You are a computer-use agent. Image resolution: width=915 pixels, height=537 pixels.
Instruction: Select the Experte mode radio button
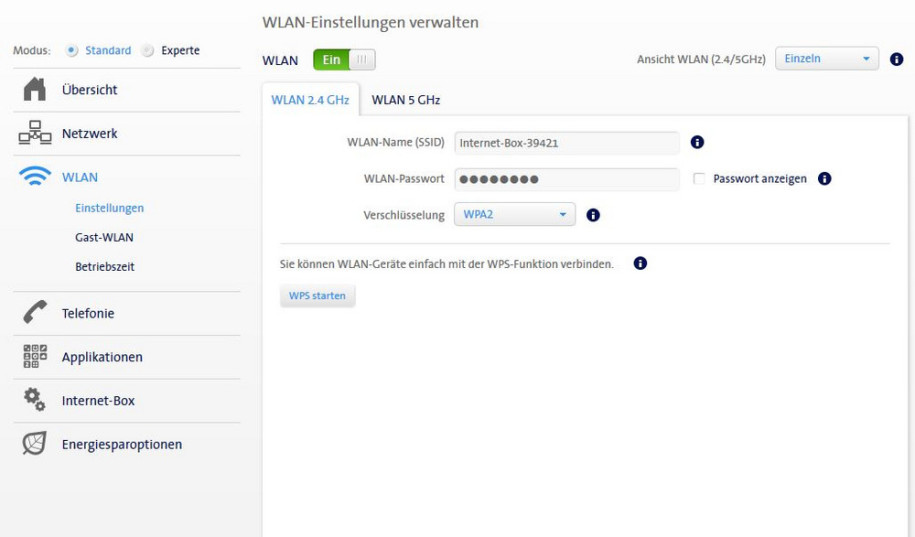[148, 50]
